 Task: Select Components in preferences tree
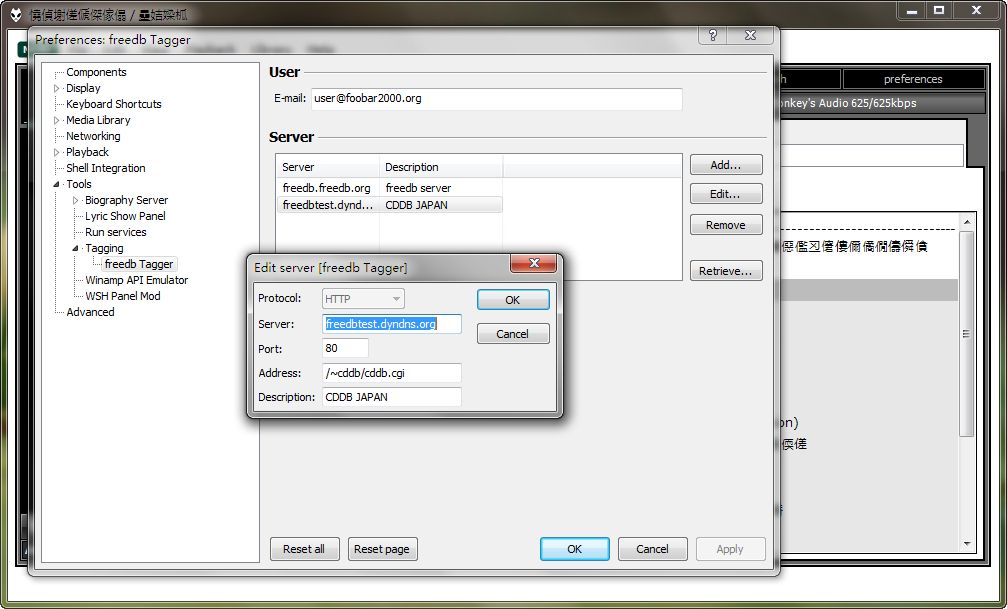click(96, 72)
